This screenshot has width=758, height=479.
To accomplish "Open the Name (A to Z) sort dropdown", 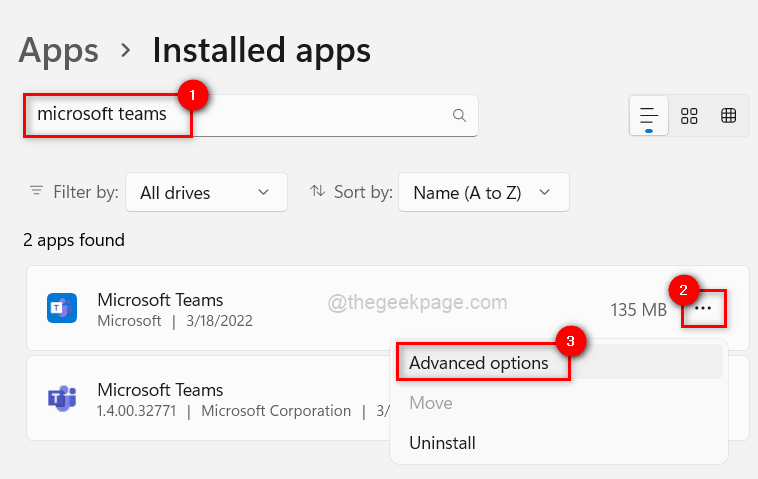I will pyautogui.click(x=483, y=192).
